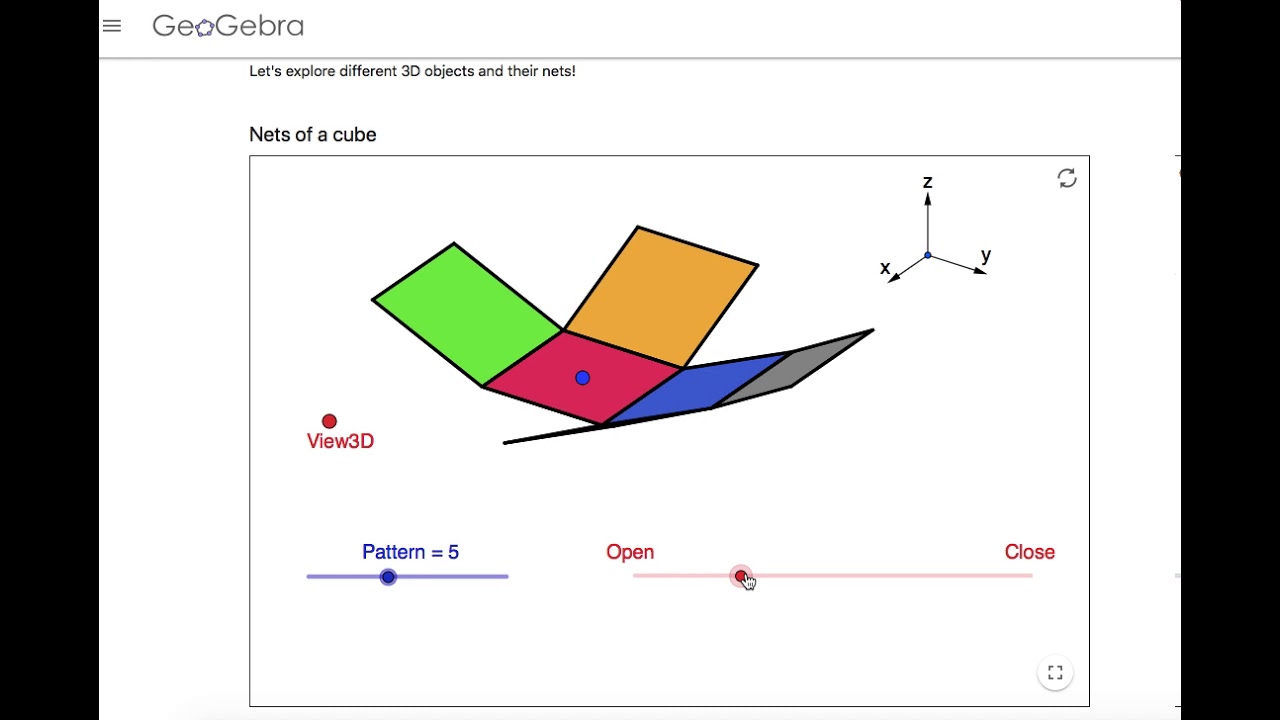Click the blue point on the red face
Screen dimensions: 1280x720
coord(583,378)
